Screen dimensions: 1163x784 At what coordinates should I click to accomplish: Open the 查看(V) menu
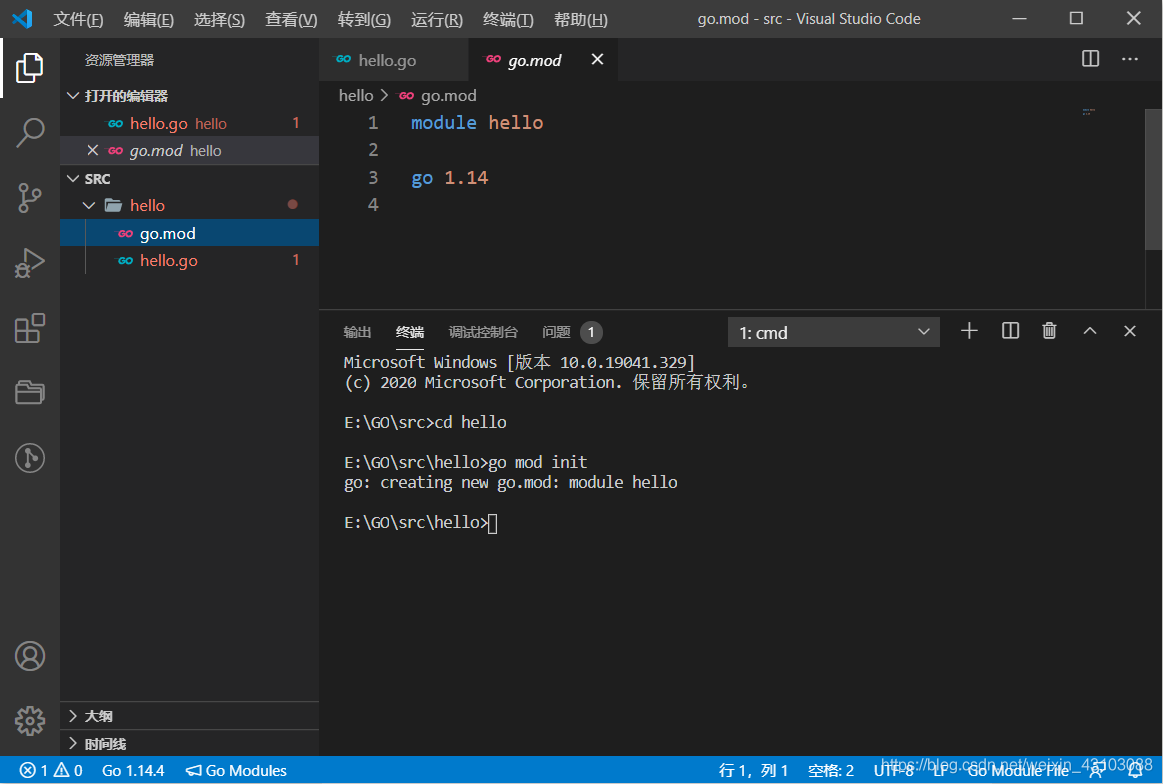pyautogui.click(x=291, y=19)
